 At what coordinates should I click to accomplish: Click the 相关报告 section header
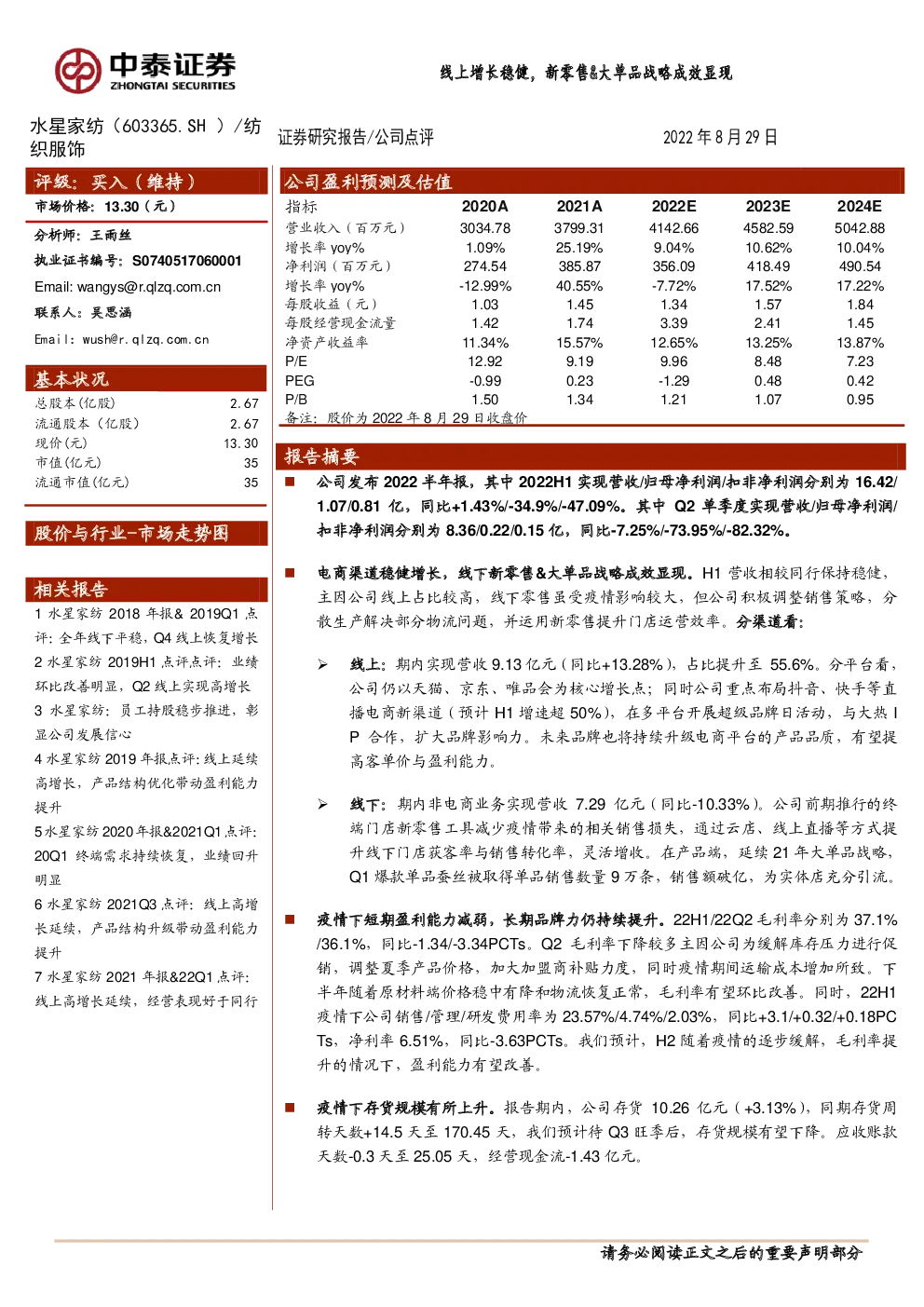(x=146, y=589)
